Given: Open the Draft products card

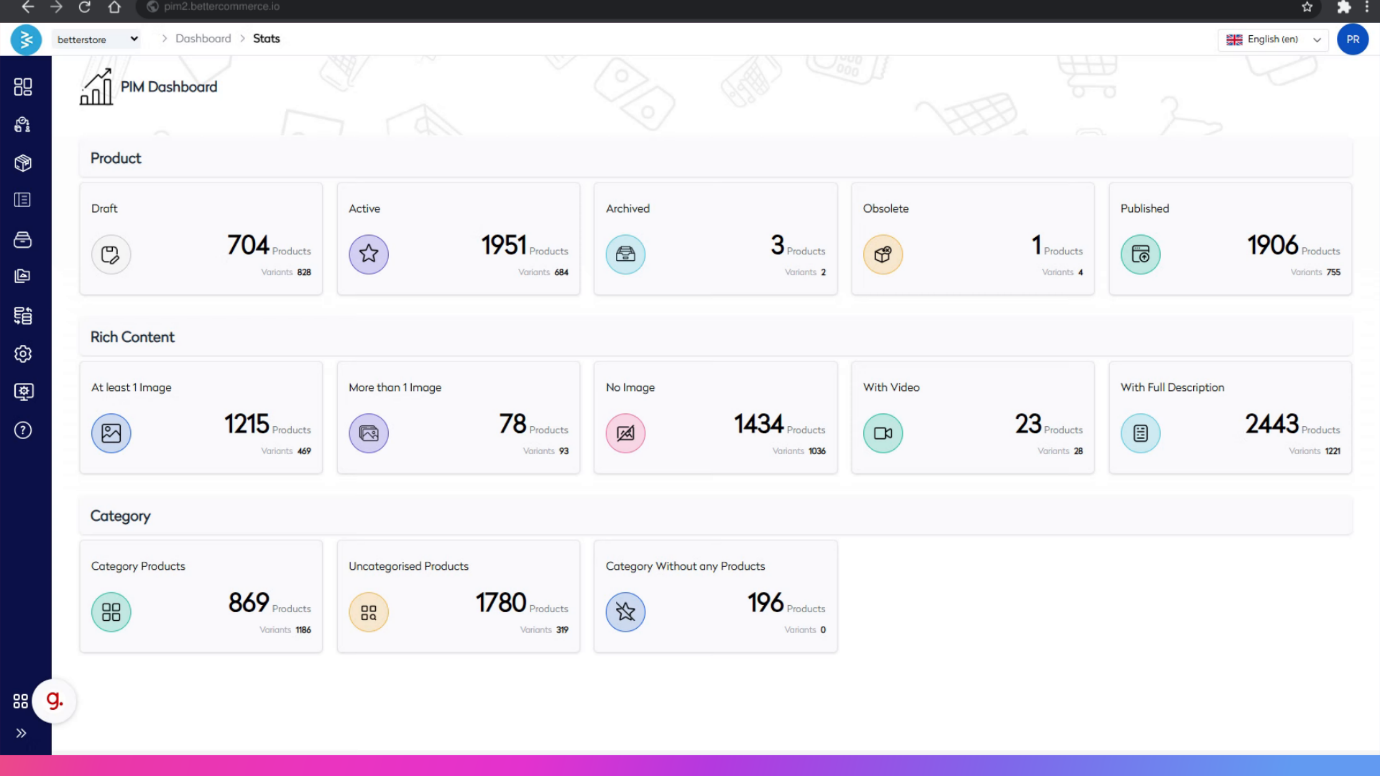Looking at the screenshot, I should (x=201, y=239).
